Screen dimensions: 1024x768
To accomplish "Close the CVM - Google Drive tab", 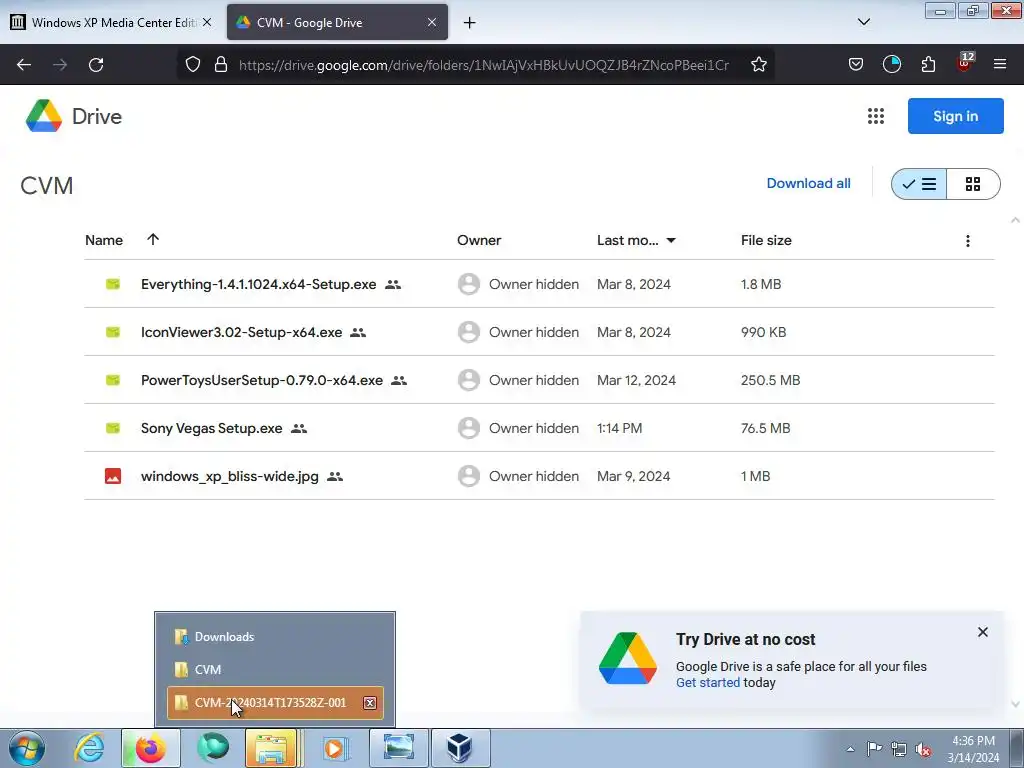I will tap(432, 22).
